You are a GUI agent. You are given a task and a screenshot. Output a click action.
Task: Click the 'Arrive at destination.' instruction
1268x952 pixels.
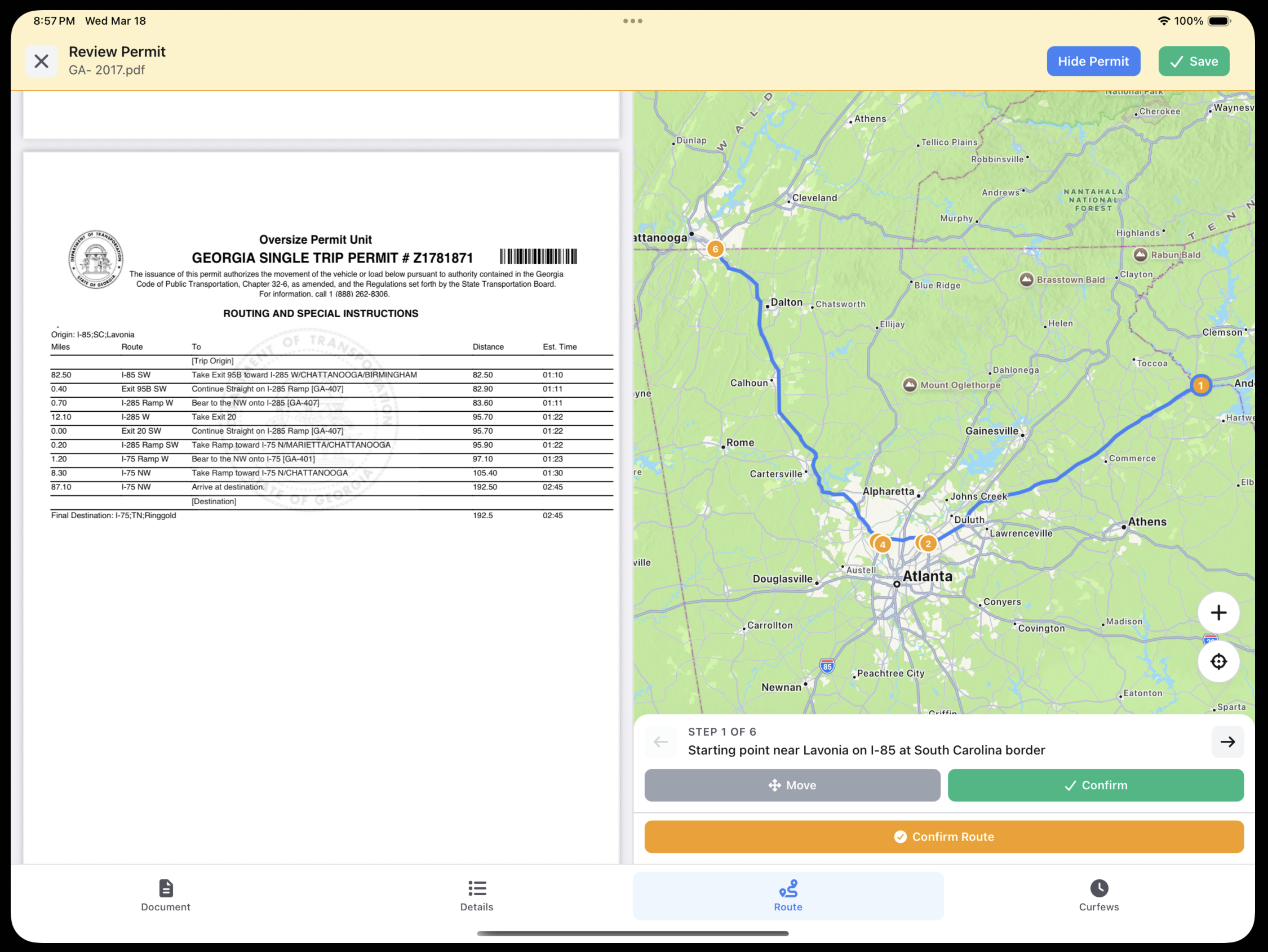[228, 487]
